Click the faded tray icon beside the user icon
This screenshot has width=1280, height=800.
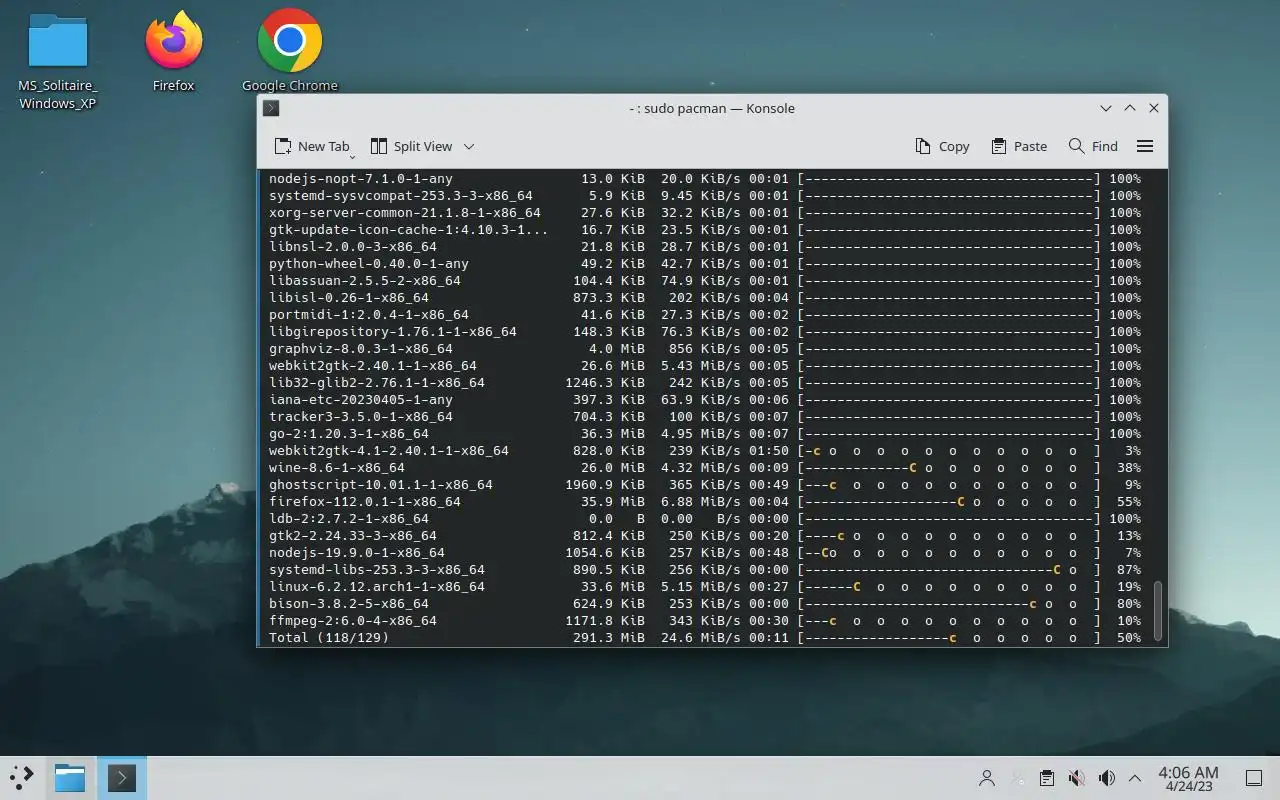1017,778
